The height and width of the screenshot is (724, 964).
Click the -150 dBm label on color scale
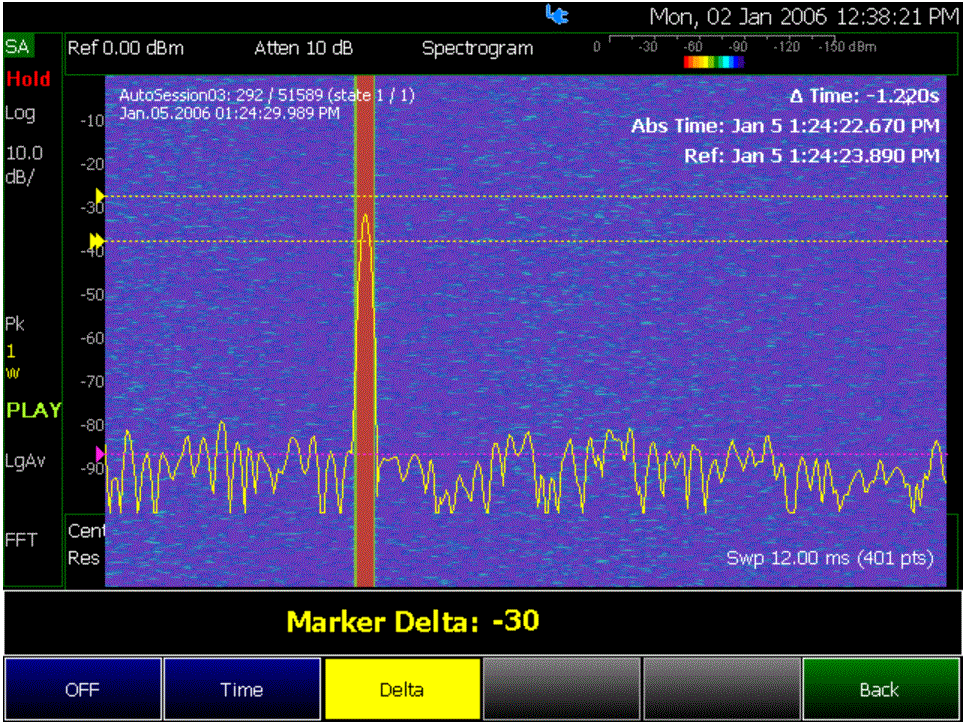pyautogui.click(x=847, y=47)
